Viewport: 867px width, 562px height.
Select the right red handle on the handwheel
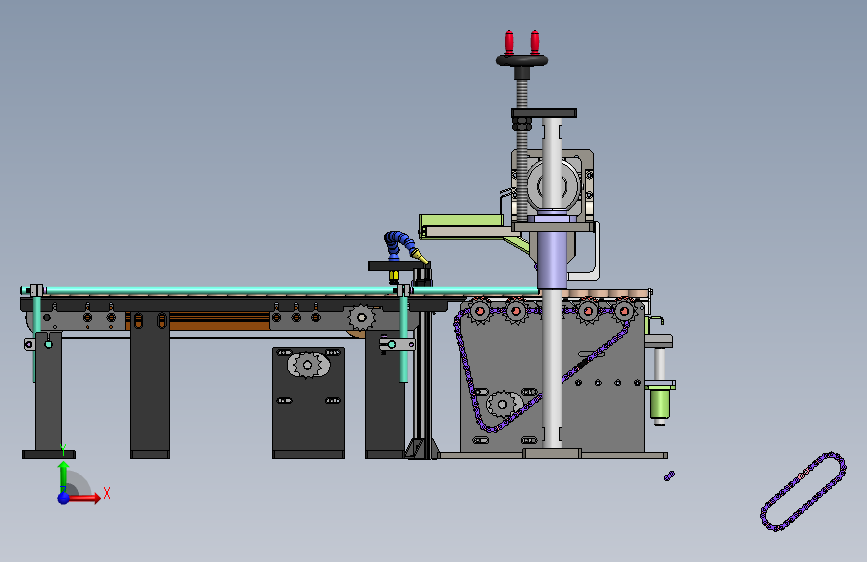pyautogui.click(x=535, y=42)
